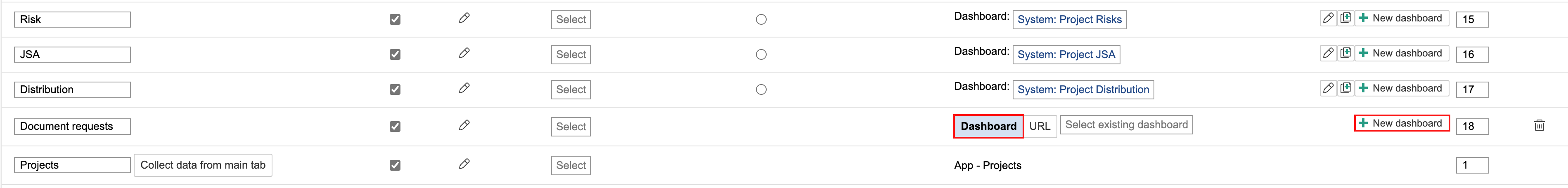The height and width of the screenshot is (188, 1568).
Task: Open the Select existing dashboard dropdown
Action: 1126,125
